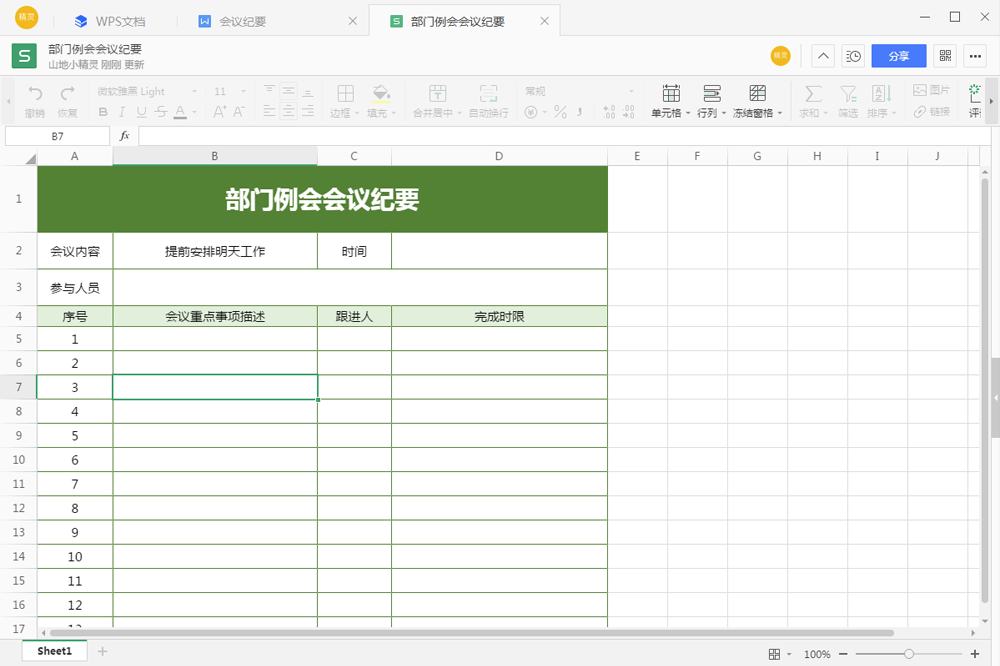
Task: Toggle underline formatting in the toolbar
Action: (x=141, y=110)
